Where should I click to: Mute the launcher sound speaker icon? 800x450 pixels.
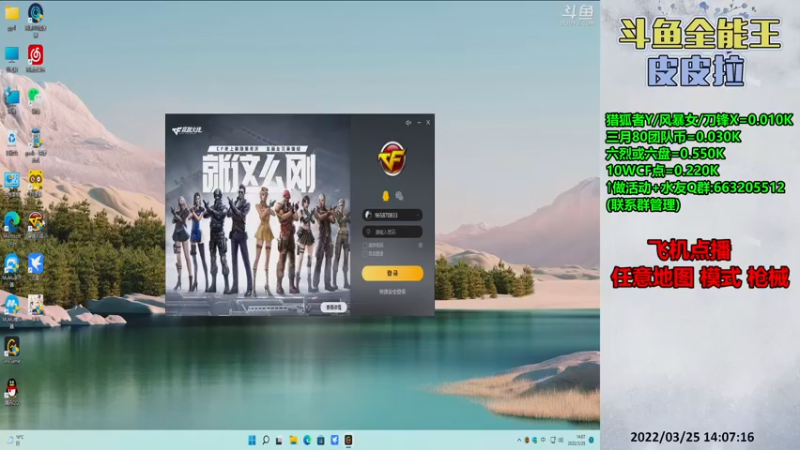coord(408,122)
